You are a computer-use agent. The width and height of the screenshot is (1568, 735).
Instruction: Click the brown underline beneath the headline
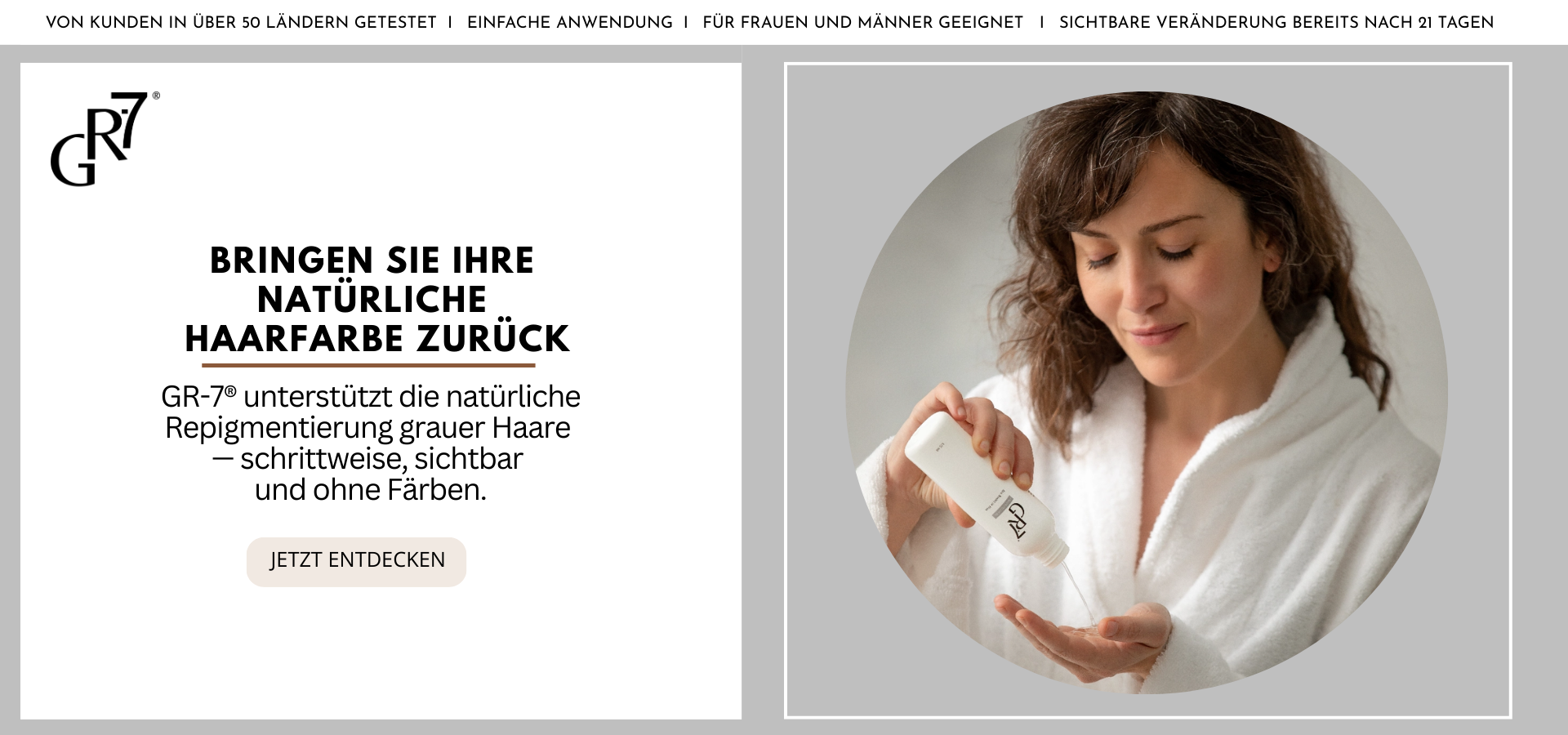368,365
